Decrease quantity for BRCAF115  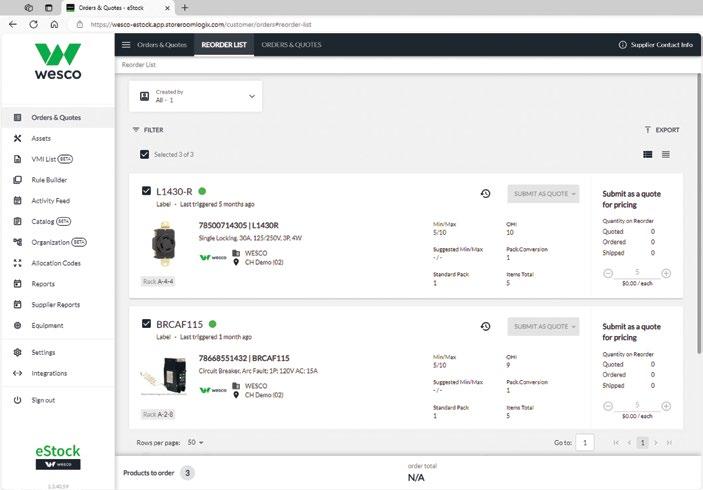pyautogui.click(x=608, y=406)
